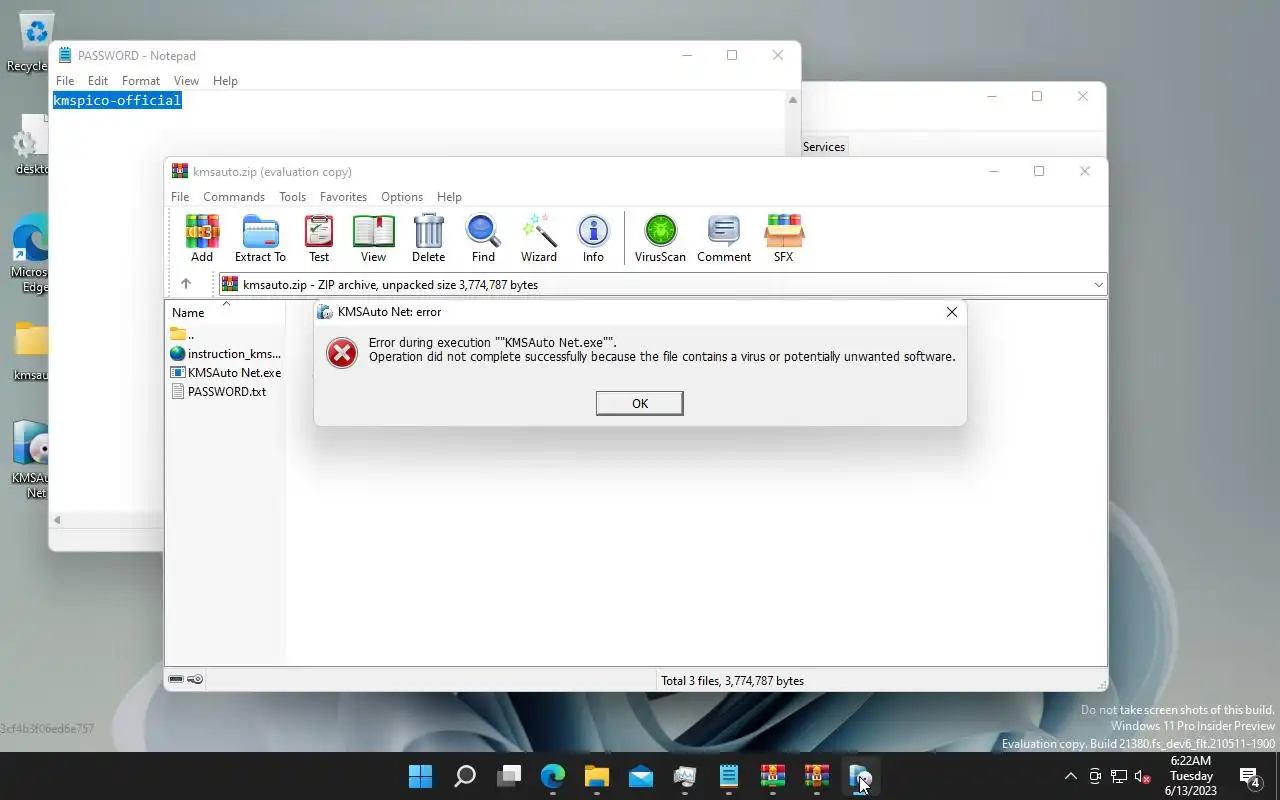The width and height of the screenshot is (1280, 800).
Task: Click the Microsoft Edge desktop shortcut
Action: pyautogui.click(x=30, y=253)
